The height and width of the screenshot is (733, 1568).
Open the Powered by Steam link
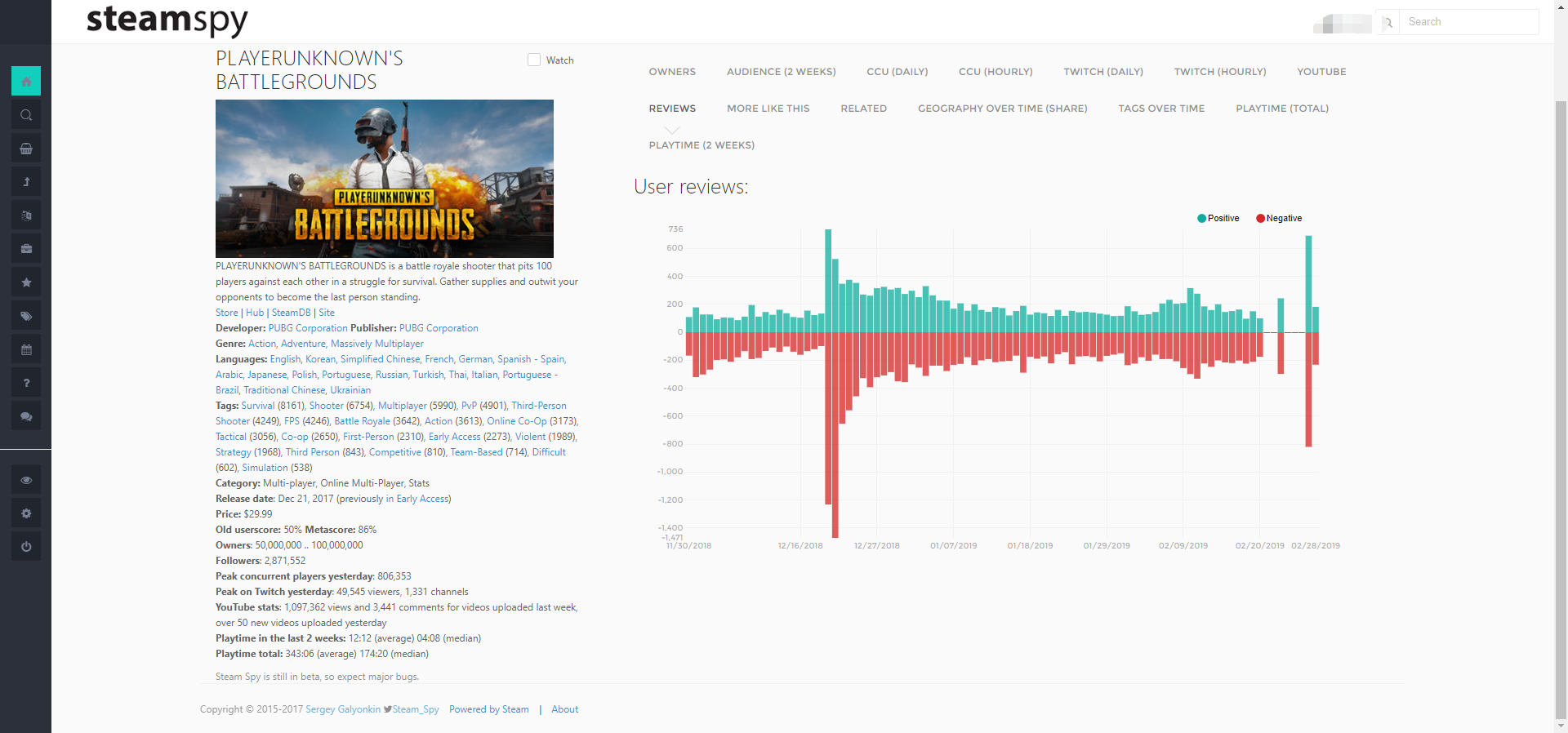tap(489, 709)
